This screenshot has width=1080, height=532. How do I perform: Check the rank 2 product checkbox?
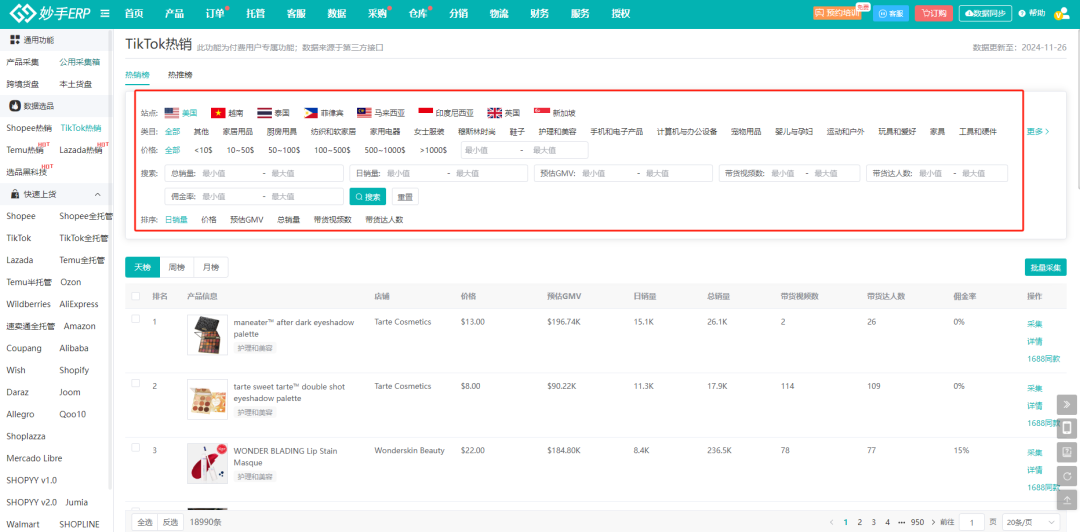[x=136, y=383]
